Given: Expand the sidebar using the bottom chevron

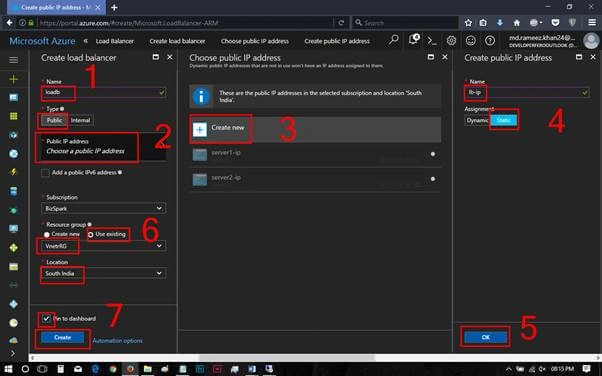Looking at the screenshot, I should coord(13,353).
